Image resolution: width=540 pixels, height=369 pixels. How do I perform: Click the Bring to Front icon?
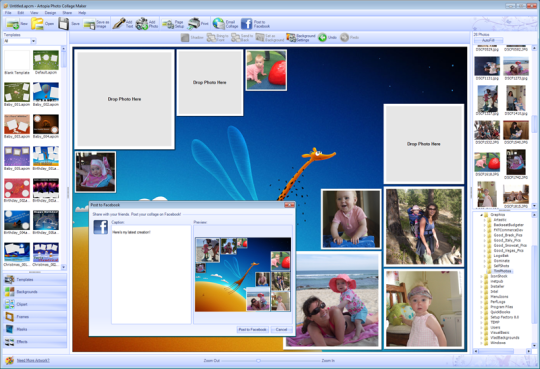(x=211, y=38)
